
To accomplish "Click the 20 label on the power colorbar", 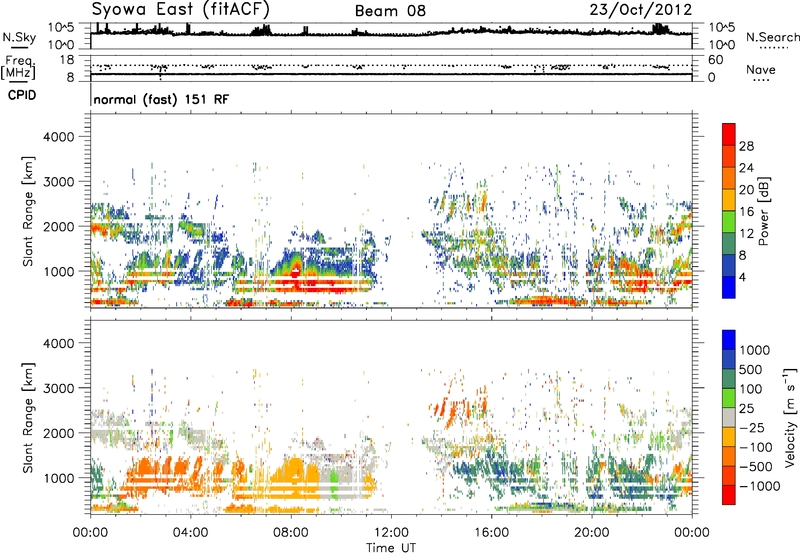I will coord(746,190).
